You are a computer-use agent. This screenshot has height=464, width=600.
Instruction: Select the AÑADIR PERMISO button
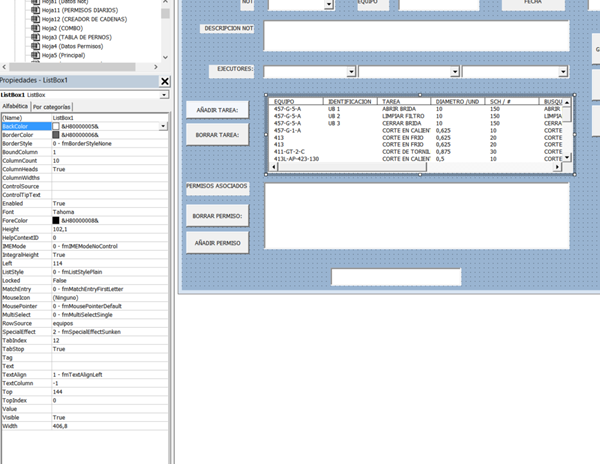pyautogui.click(x=217, y=242)
